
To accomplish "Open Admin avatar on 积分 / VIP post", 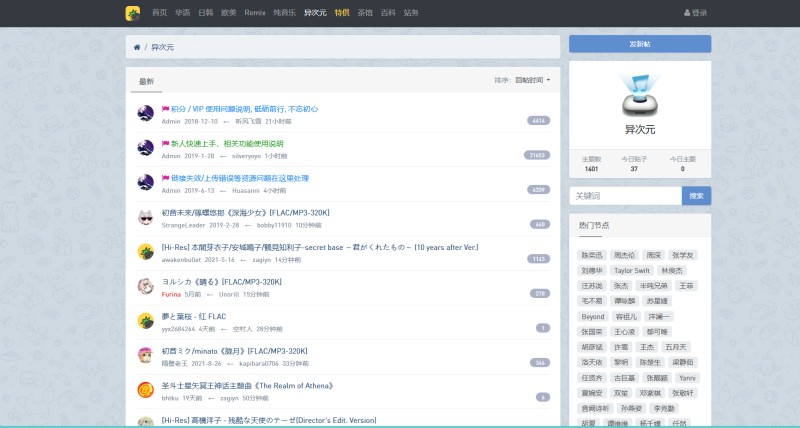I will (x=145, y=113).
